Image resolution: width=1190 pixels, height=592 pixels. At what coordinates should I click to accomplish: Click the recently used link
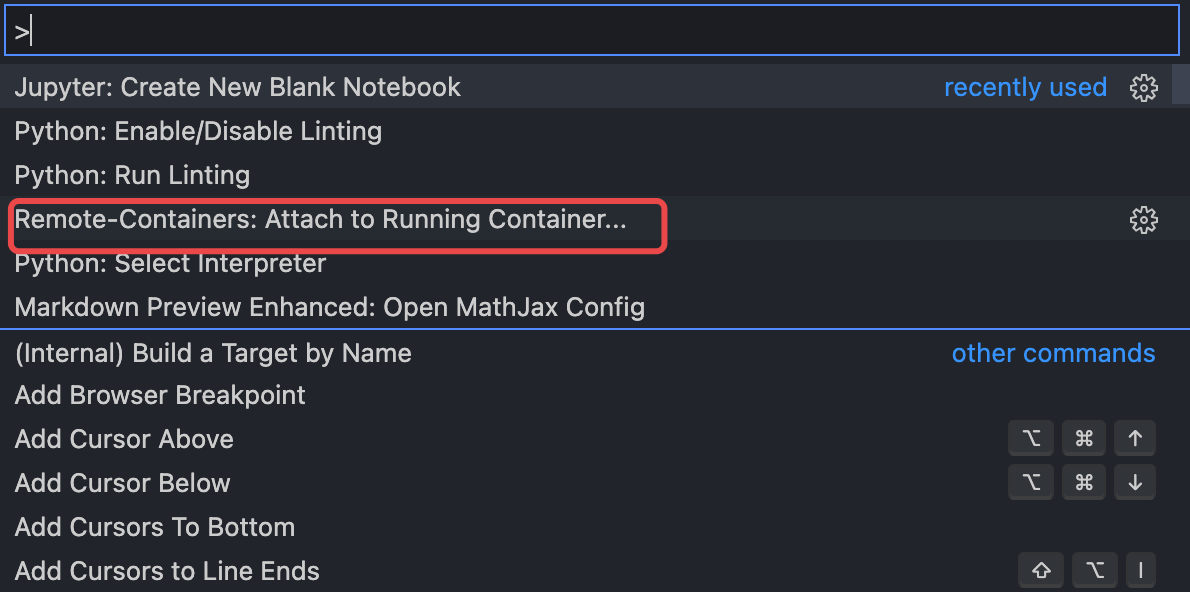[x=1025, y=87]
